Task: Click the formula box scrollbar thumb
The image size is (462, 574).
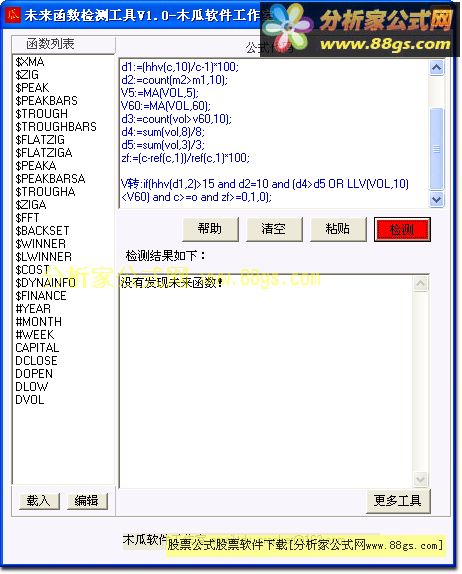Action: (x=437, y=149)
